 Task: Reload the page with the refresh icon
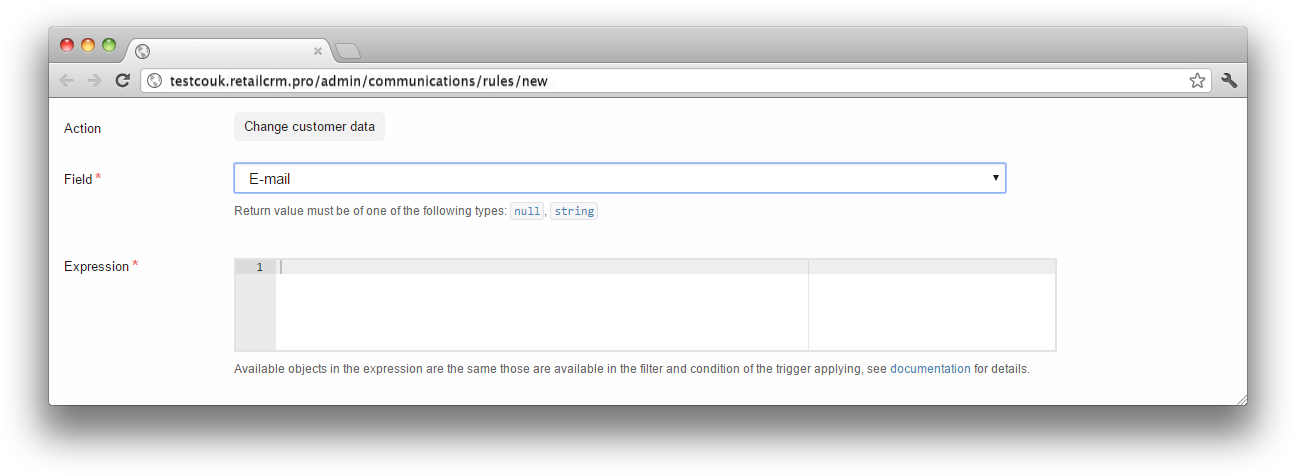(122, 81)
